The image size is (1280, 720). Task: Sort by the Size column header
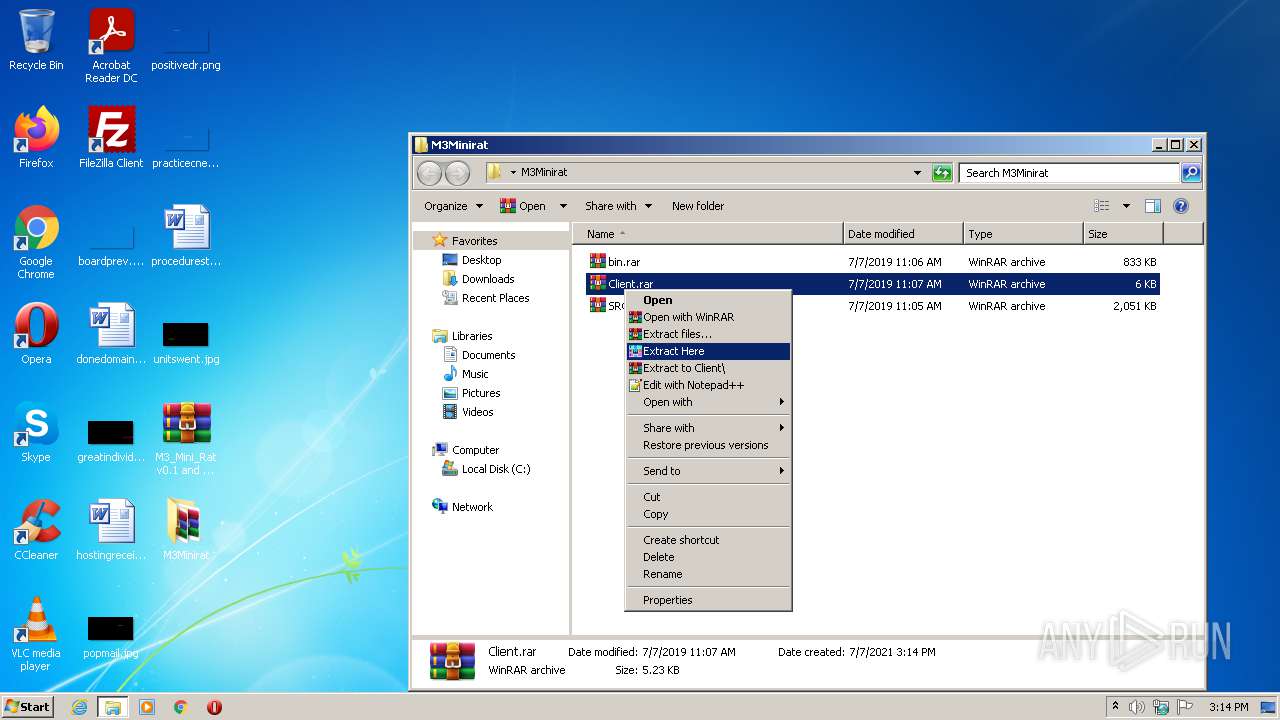click(1123, 234)
